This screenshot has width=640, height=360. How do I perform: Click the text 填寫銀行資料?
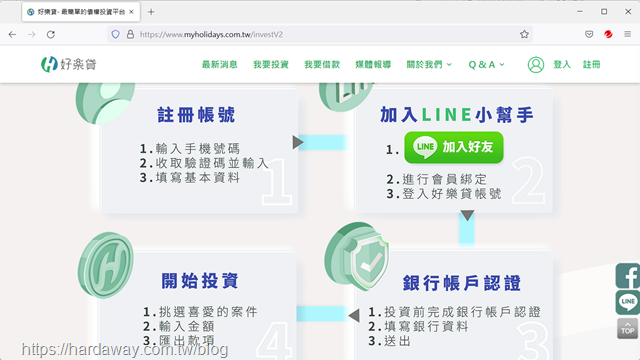[x=426, y=327]
